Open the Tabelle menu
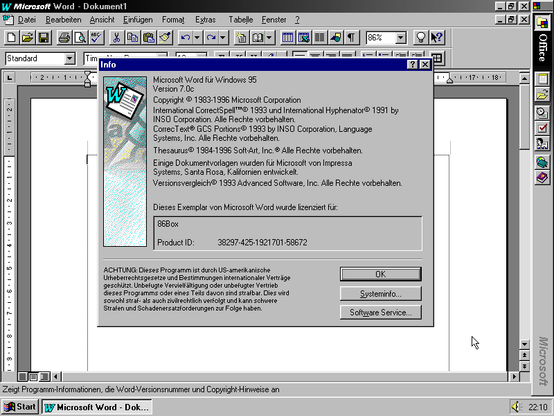 pos(241,20)
